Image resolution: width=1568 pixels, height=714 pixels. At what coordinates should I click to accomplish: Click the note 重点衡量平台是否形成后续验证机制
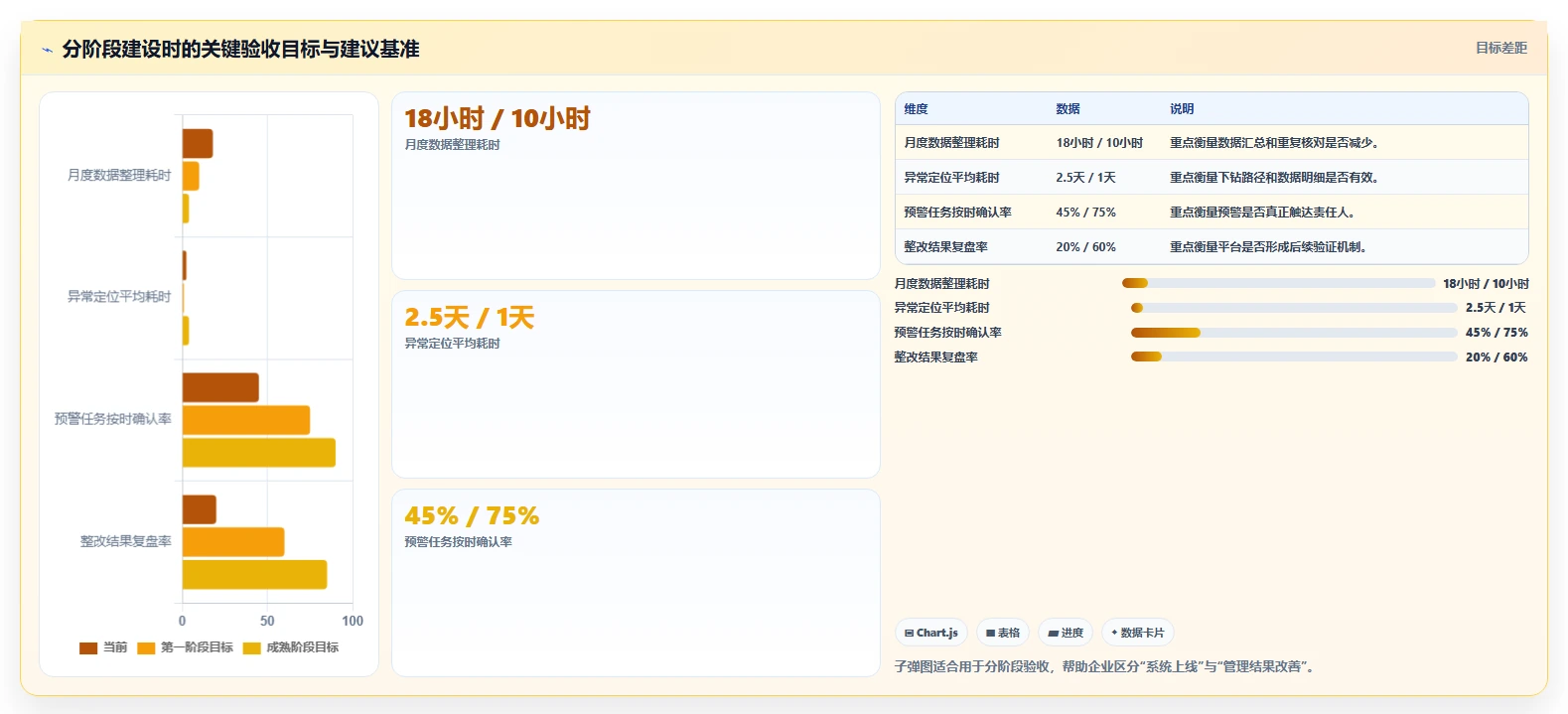(1268, 247)
